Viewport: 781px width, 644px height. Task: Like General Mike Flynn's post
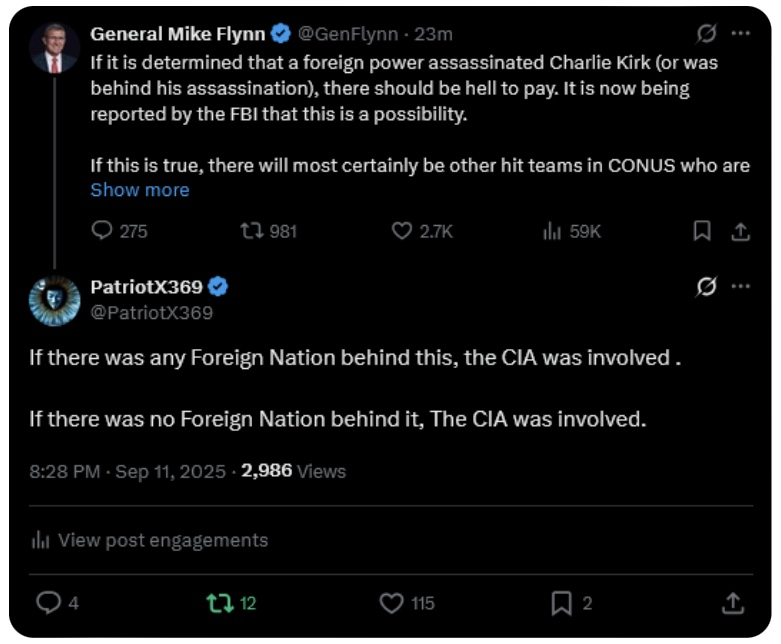(402, 231)
